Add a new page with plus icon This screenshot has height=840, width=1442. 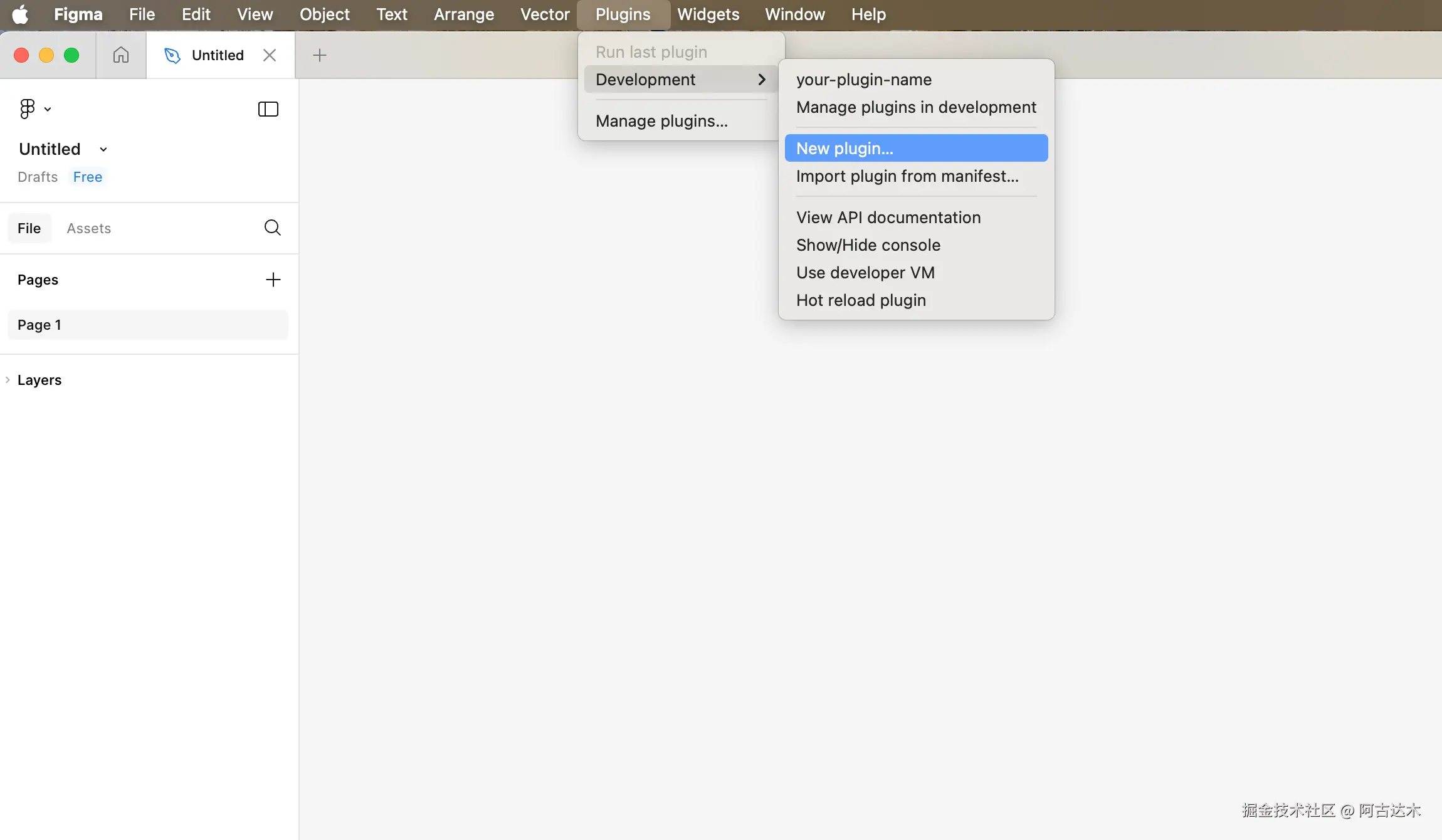point(273,280)
